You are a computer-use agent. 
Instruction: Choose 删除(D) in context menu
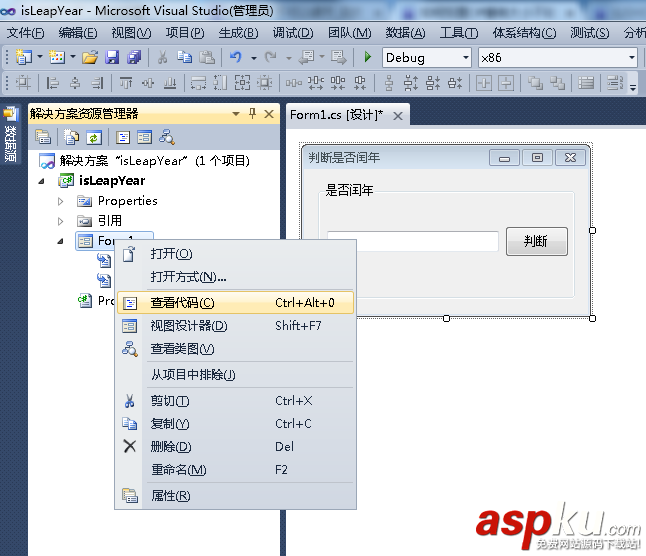coord(235,447)
